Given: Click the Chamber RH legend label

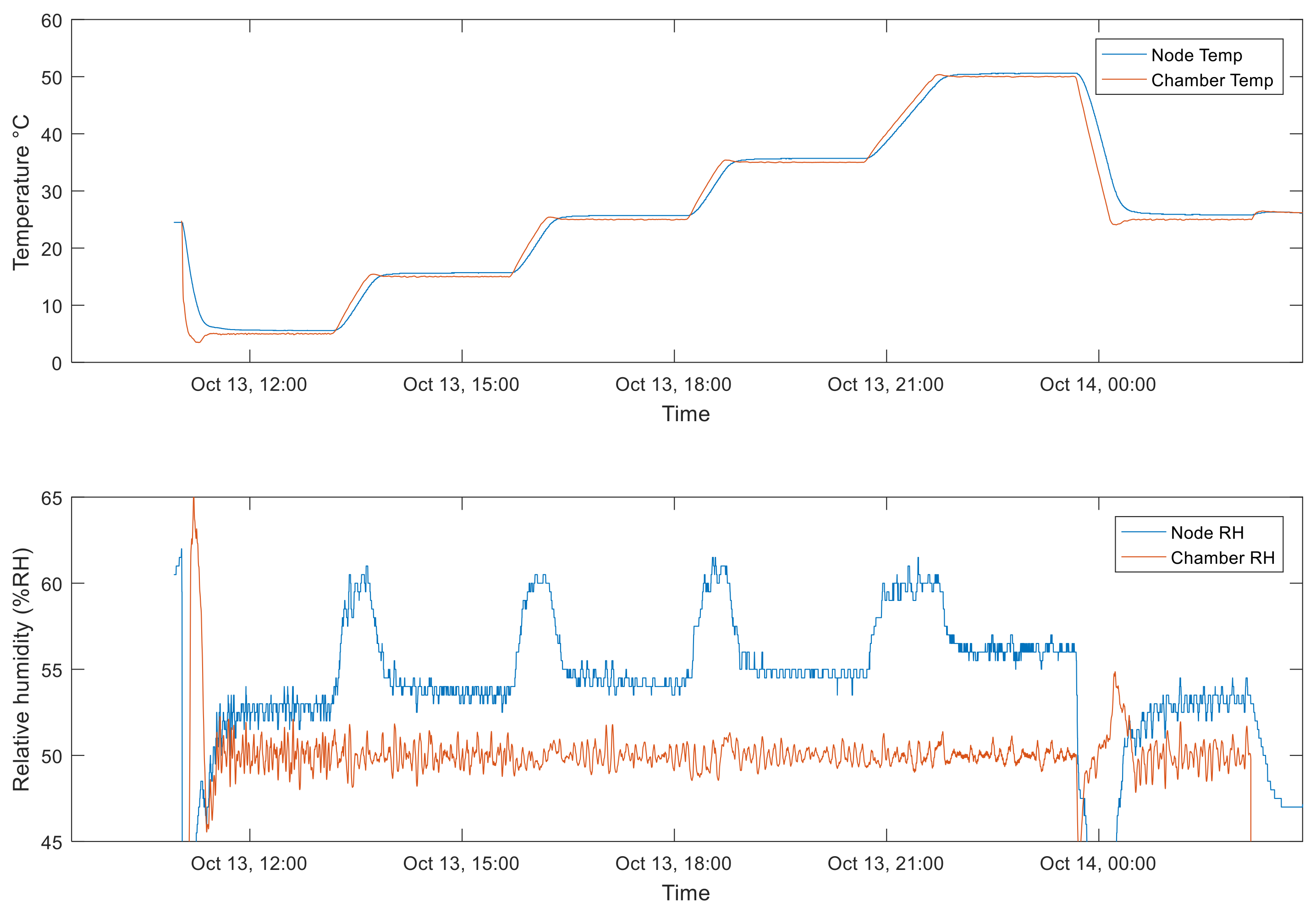Looking at the screenshot, I should [1222, 558].
